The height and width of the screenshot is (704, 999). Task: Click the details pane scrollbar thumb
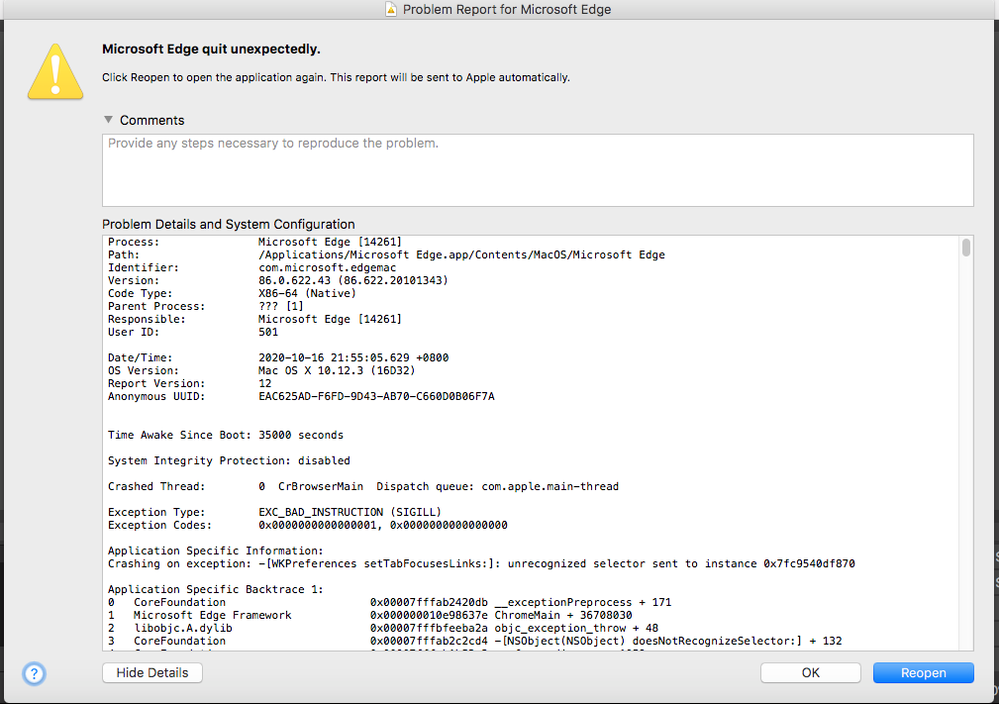(966, 247)
